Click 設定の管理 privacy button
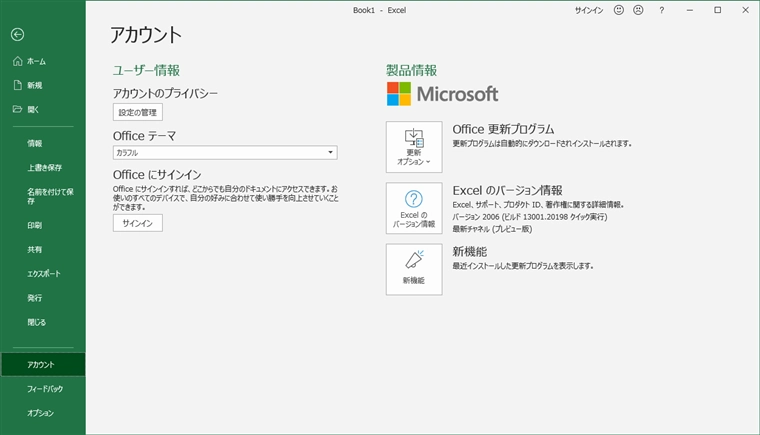Viewport: 760px width, 435px height. pos(138,112)
